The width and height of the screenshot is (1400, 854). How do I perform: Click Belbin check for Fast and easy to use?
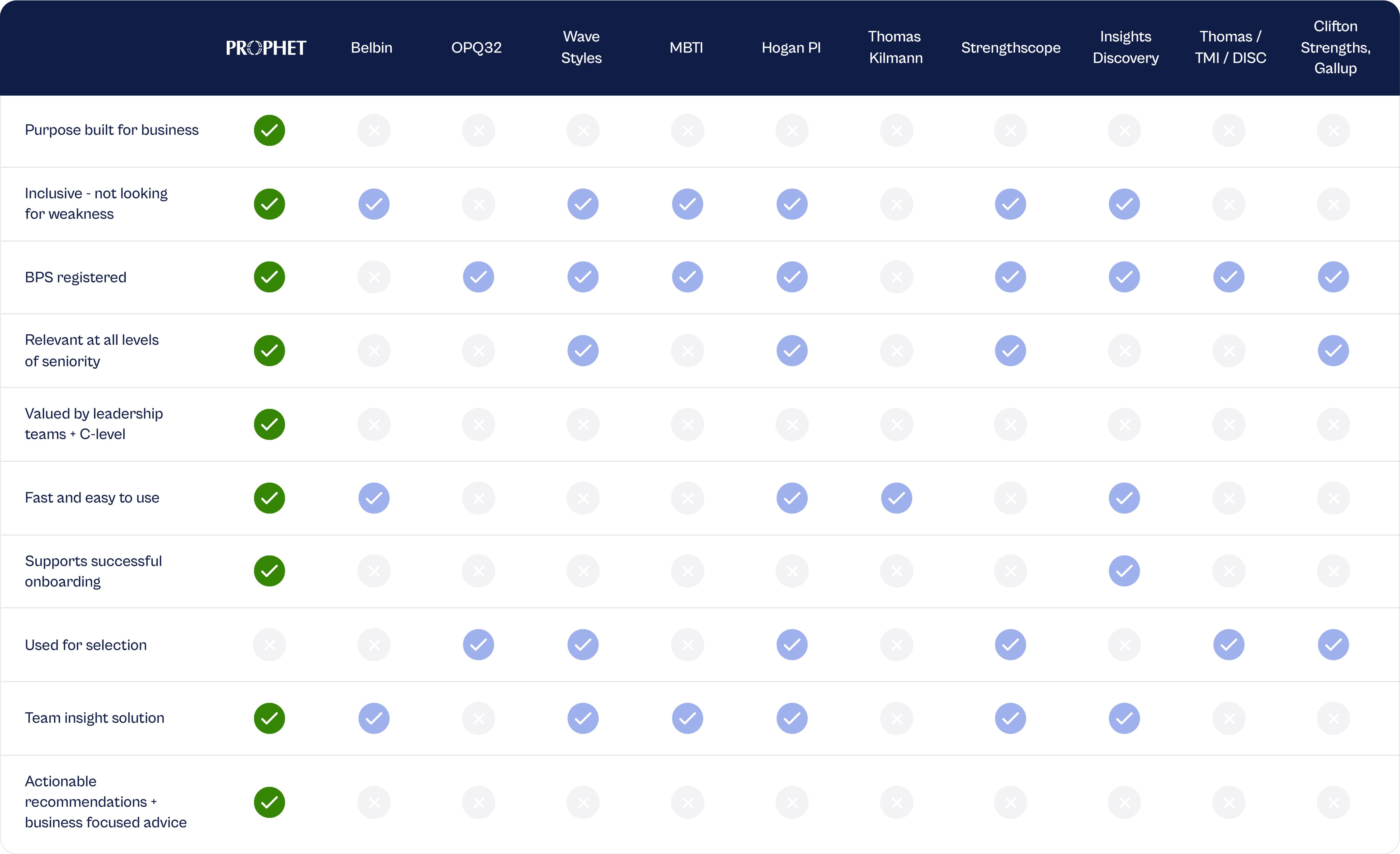(374, 498)
